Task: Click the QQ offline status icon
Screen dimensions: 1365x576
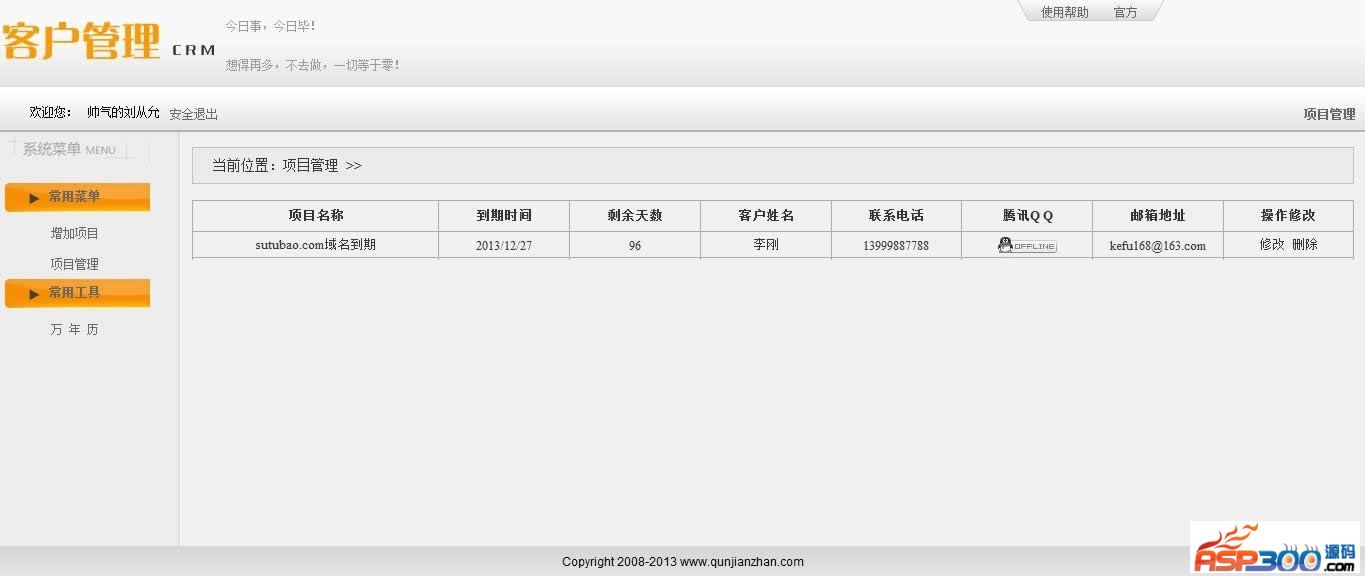Action: [1027, 245]
